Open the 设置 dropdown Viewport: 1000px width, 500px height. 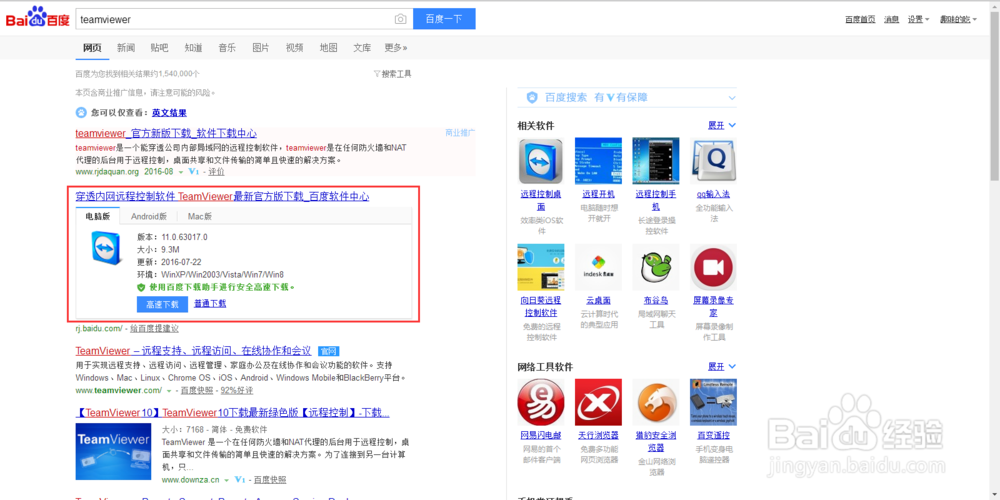tap(918, 19)
